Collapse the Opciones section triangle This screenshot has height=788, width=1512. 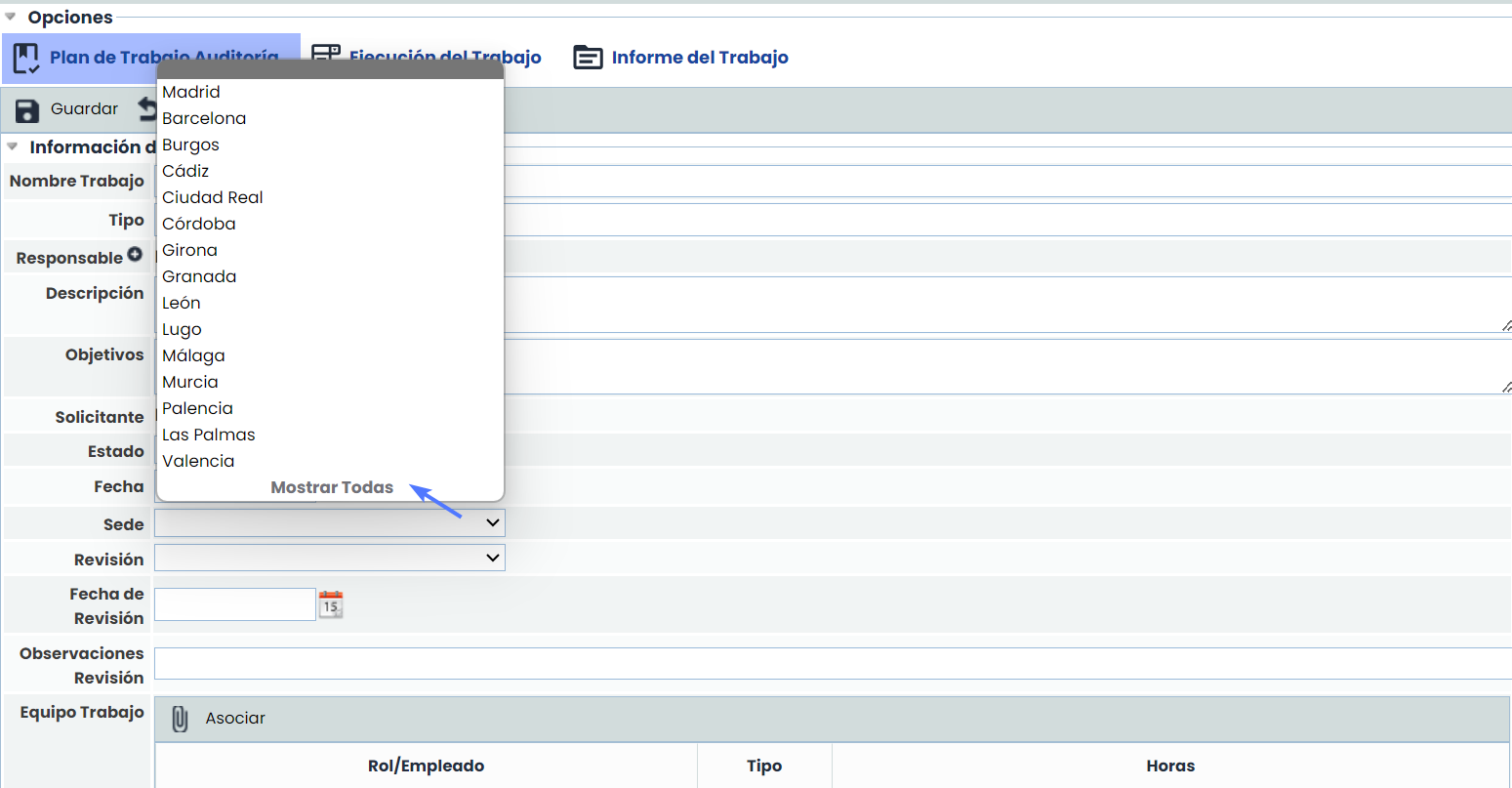click(x=11, y=17)
